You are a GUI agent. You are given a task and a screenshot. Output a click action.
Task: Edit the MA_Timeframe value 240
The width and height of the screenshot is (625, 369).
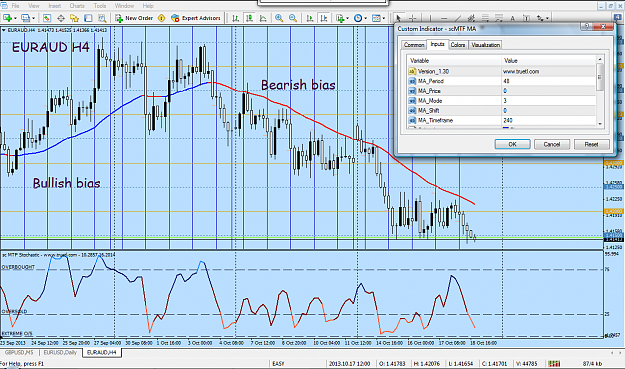[548, 120]
